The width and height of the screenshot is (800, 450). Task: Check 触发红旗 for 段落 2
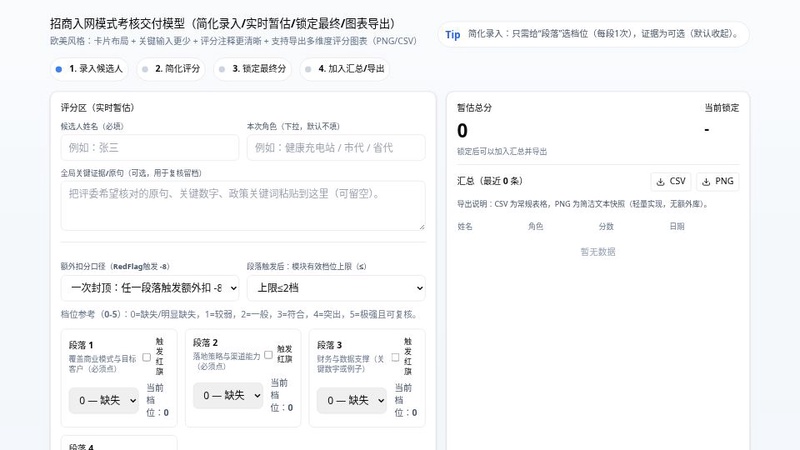click(x=268, y=355)
